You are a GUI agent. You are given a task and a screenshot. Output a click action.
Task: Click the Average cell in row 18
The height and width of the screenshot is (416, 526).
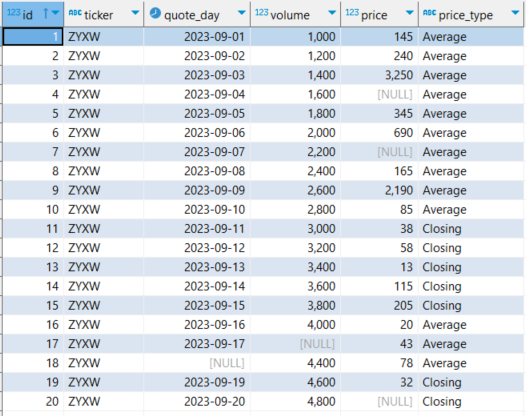[471, 363]
